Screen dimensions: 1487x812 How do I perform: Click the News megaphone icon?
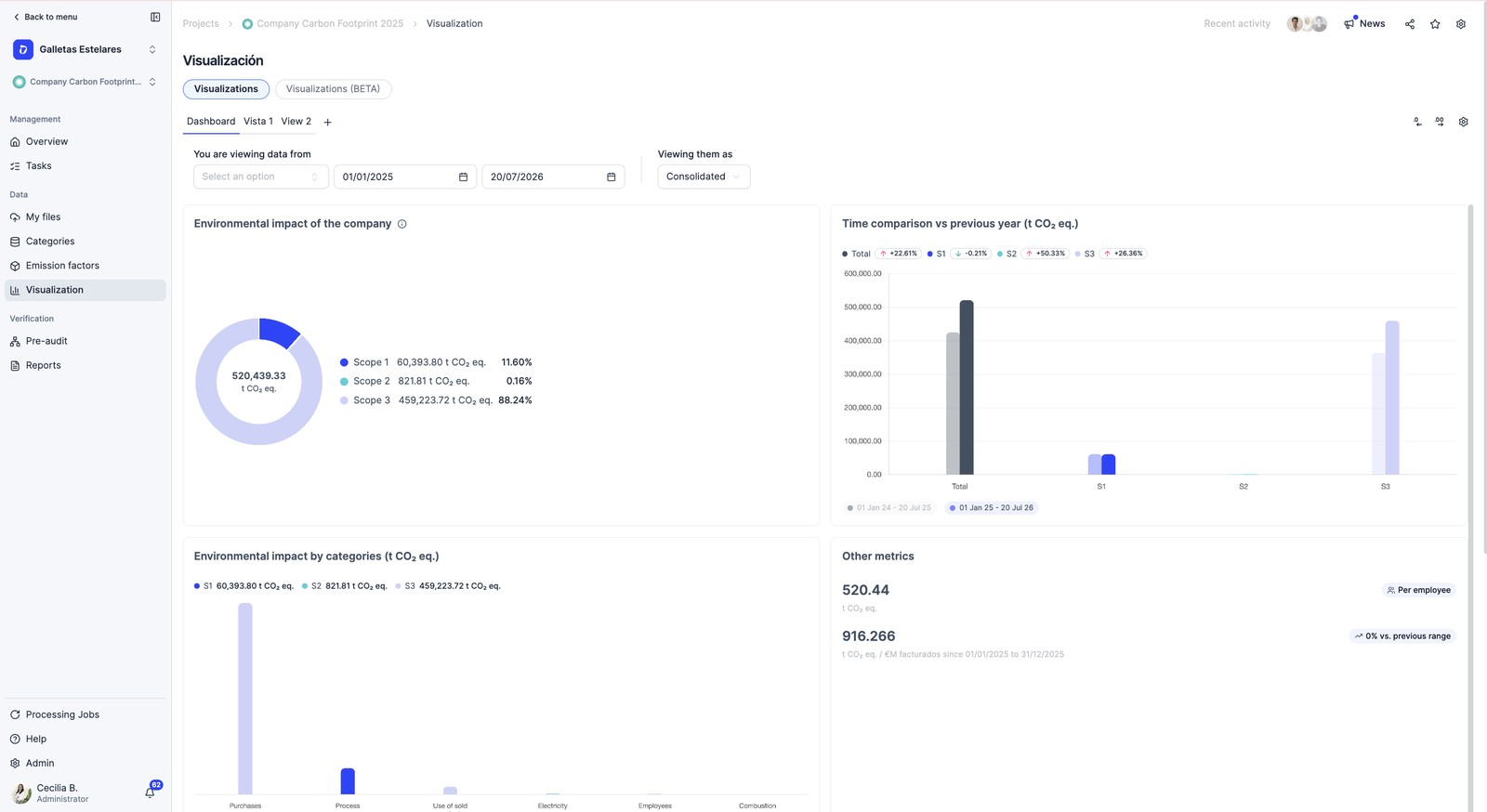(x=1349, y=23)
